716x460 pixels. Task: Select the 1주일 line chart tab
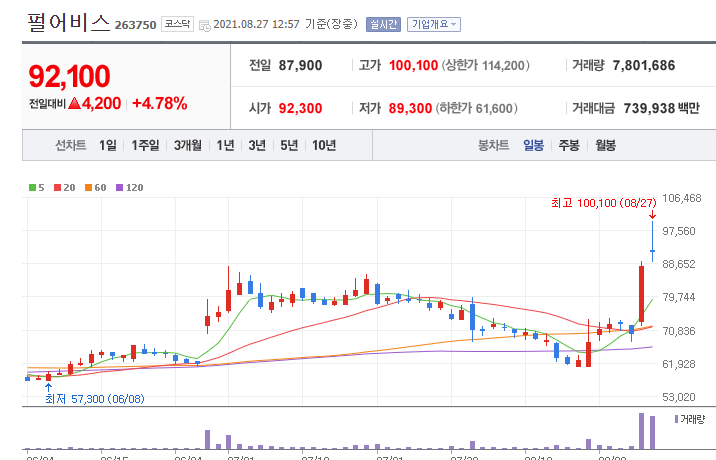(x=145, y=145)
